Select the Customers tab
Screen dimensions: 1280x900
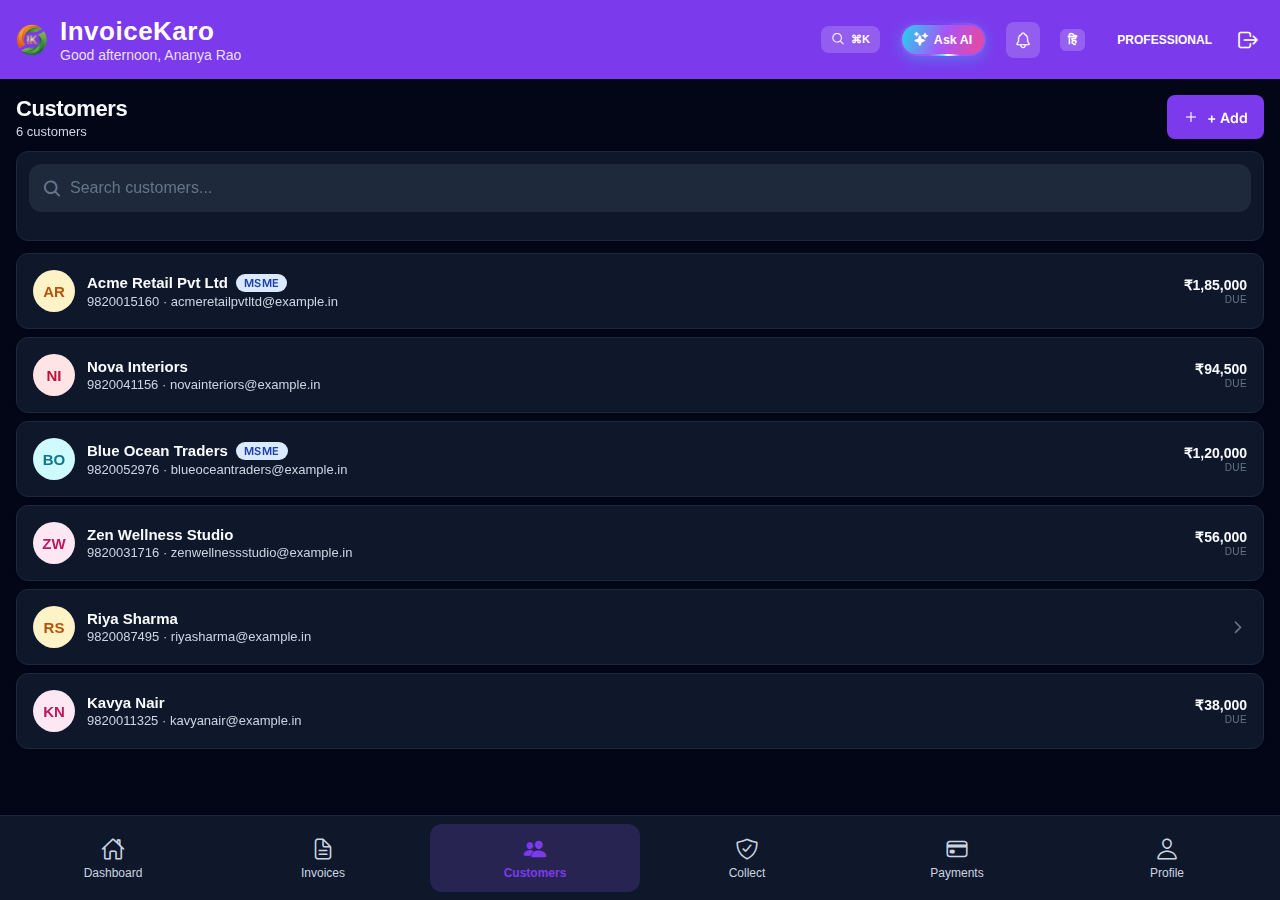[535, 858]
